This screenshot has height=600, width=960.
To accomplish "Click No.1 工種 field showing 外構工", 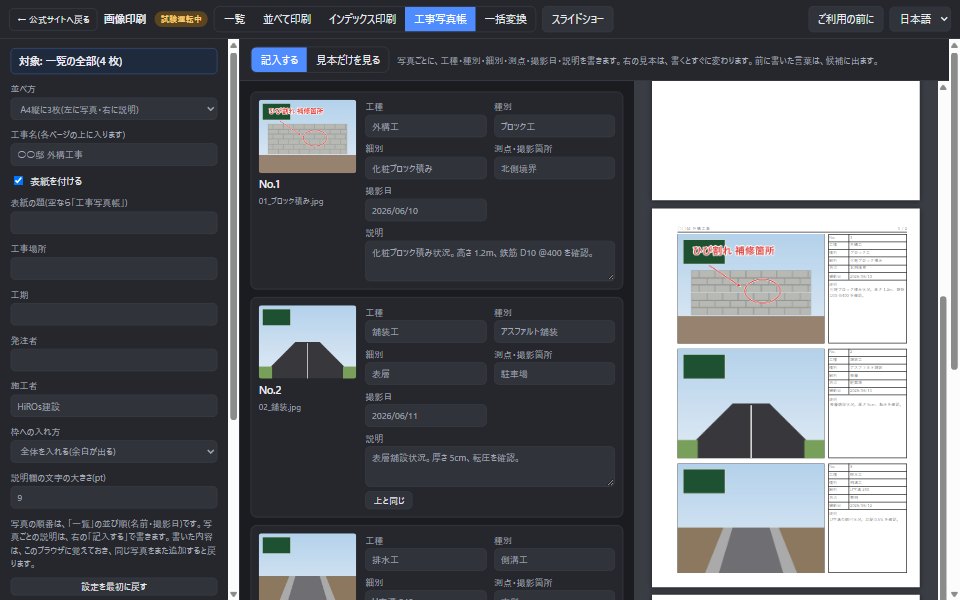I will pos(426,127).
